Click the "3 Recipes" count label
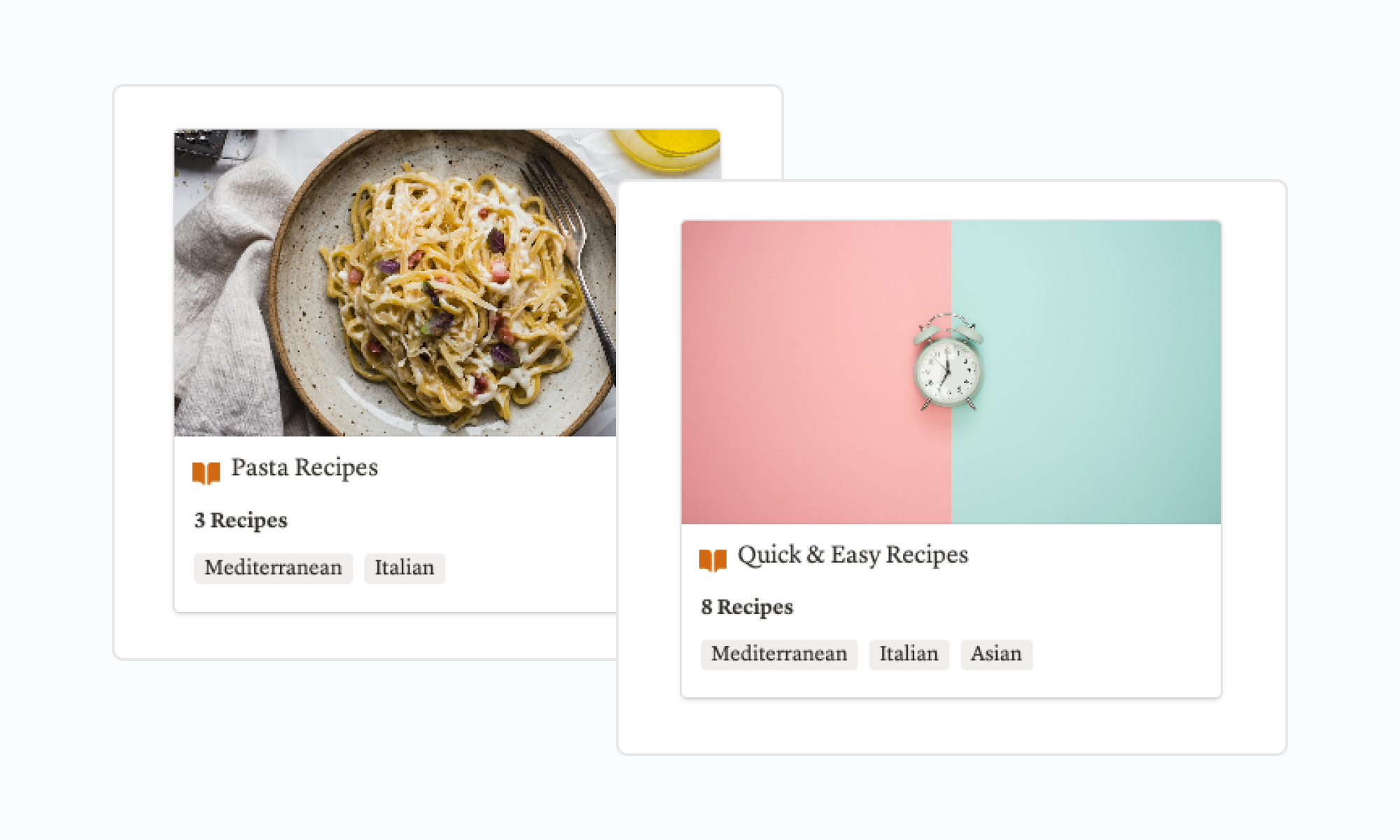Screen dimensions: 1400x840 pos(241,520)
